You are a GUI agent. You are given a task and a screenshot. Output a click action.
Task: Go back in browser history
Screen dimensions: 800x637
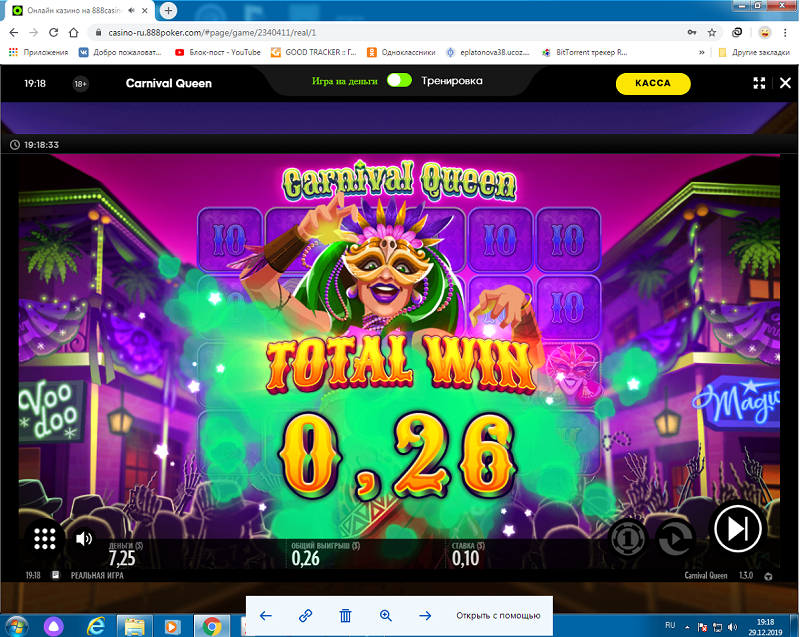(x=14, y=33)
